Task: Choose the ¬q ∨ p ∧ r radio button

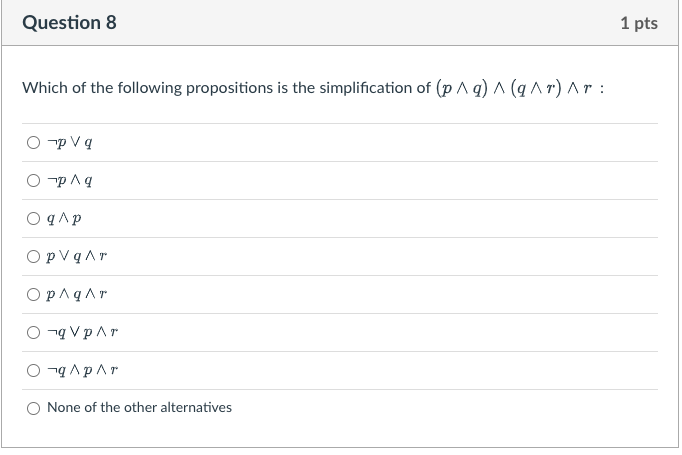Action: tap(34, 333)
